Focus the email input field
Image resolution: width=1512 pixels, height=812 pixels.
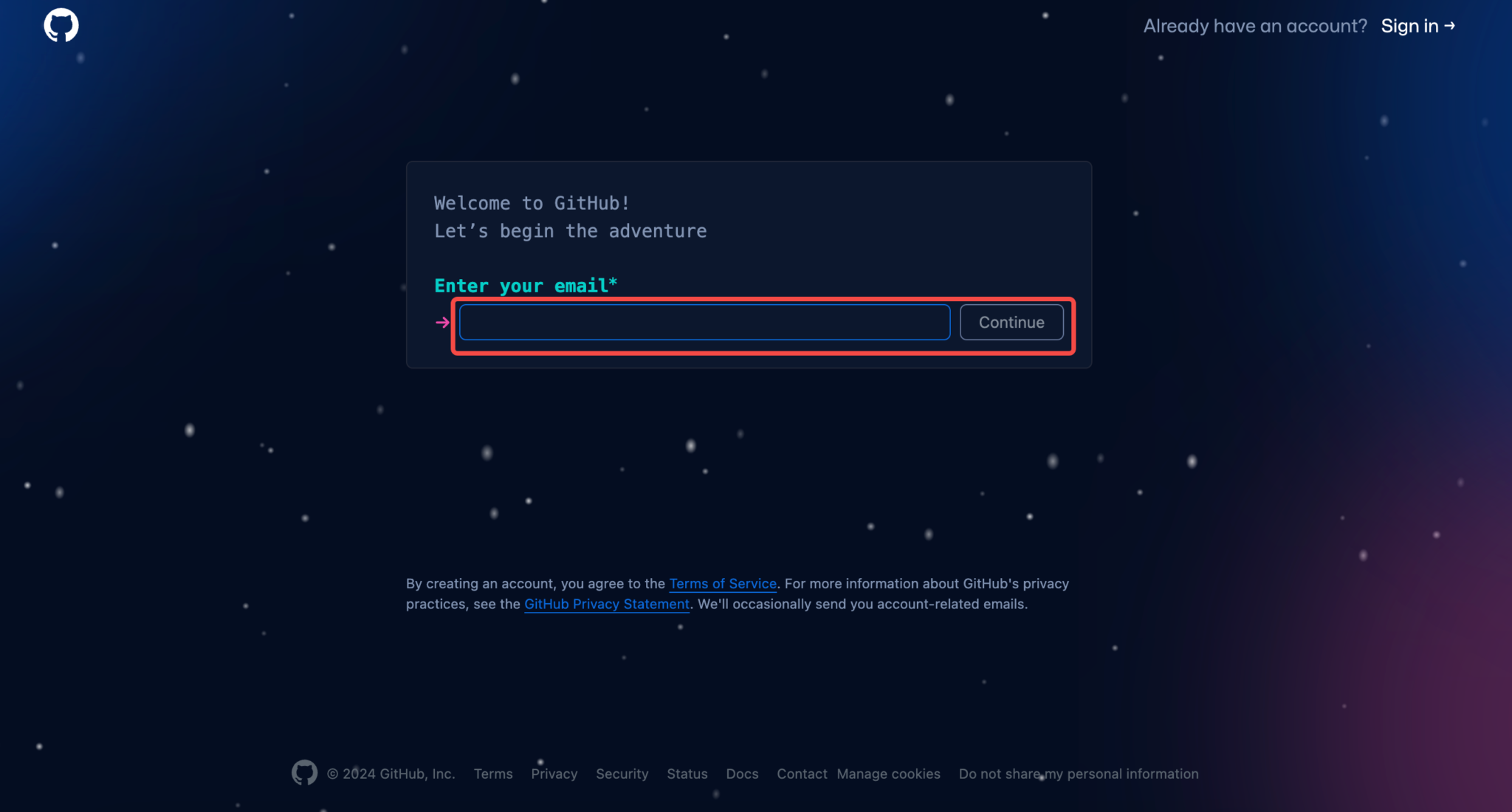704,323
